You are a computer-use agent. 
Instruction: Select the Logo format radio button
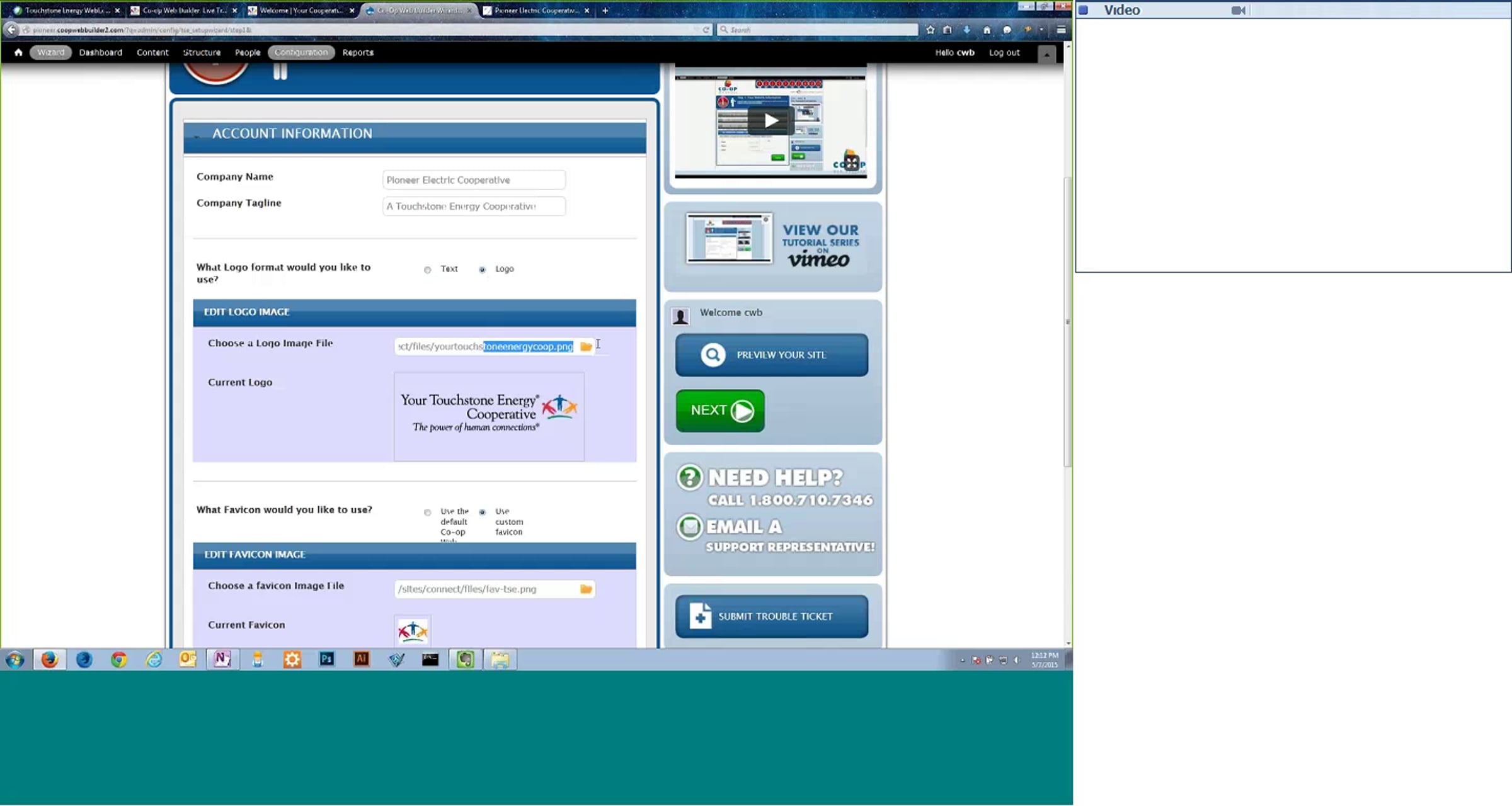click(483, 270)
